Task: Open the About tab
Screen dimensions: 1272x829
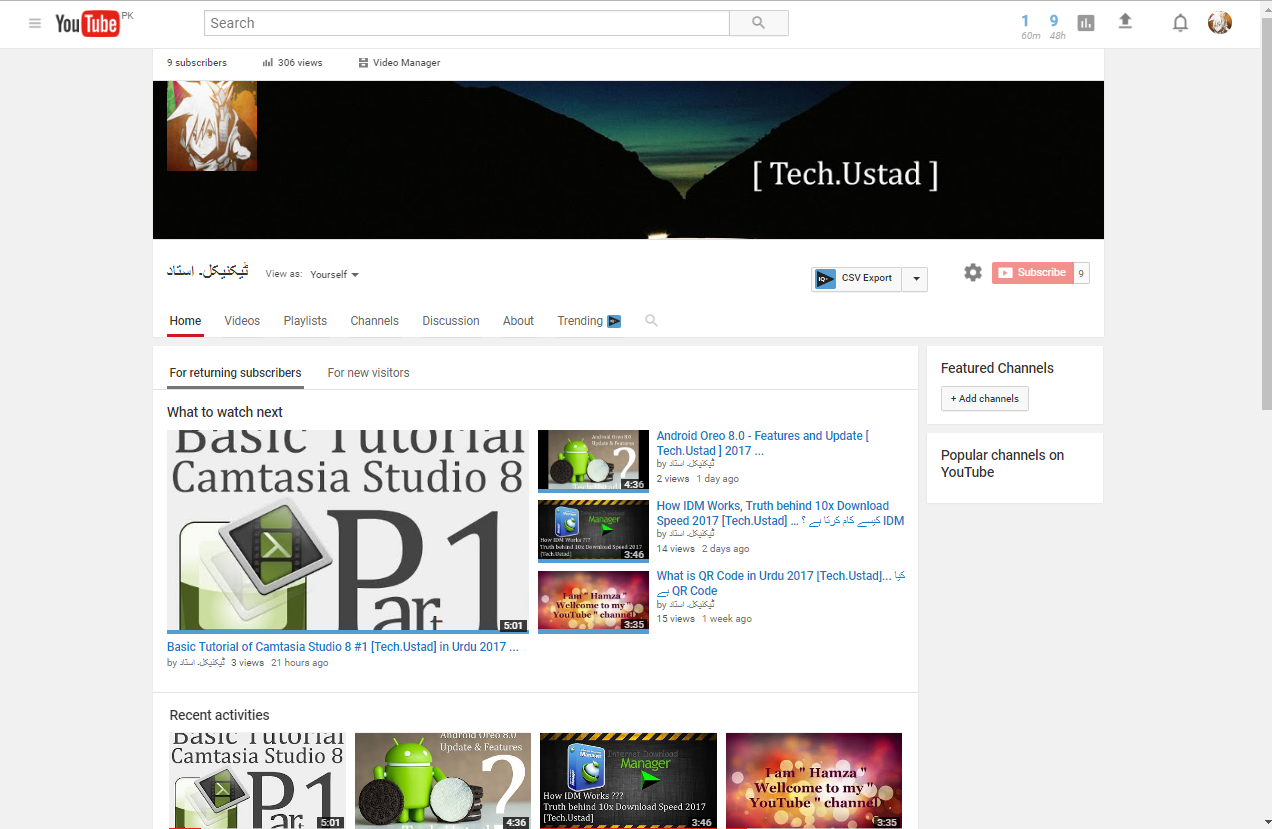Action: click(x=518, y=321)
